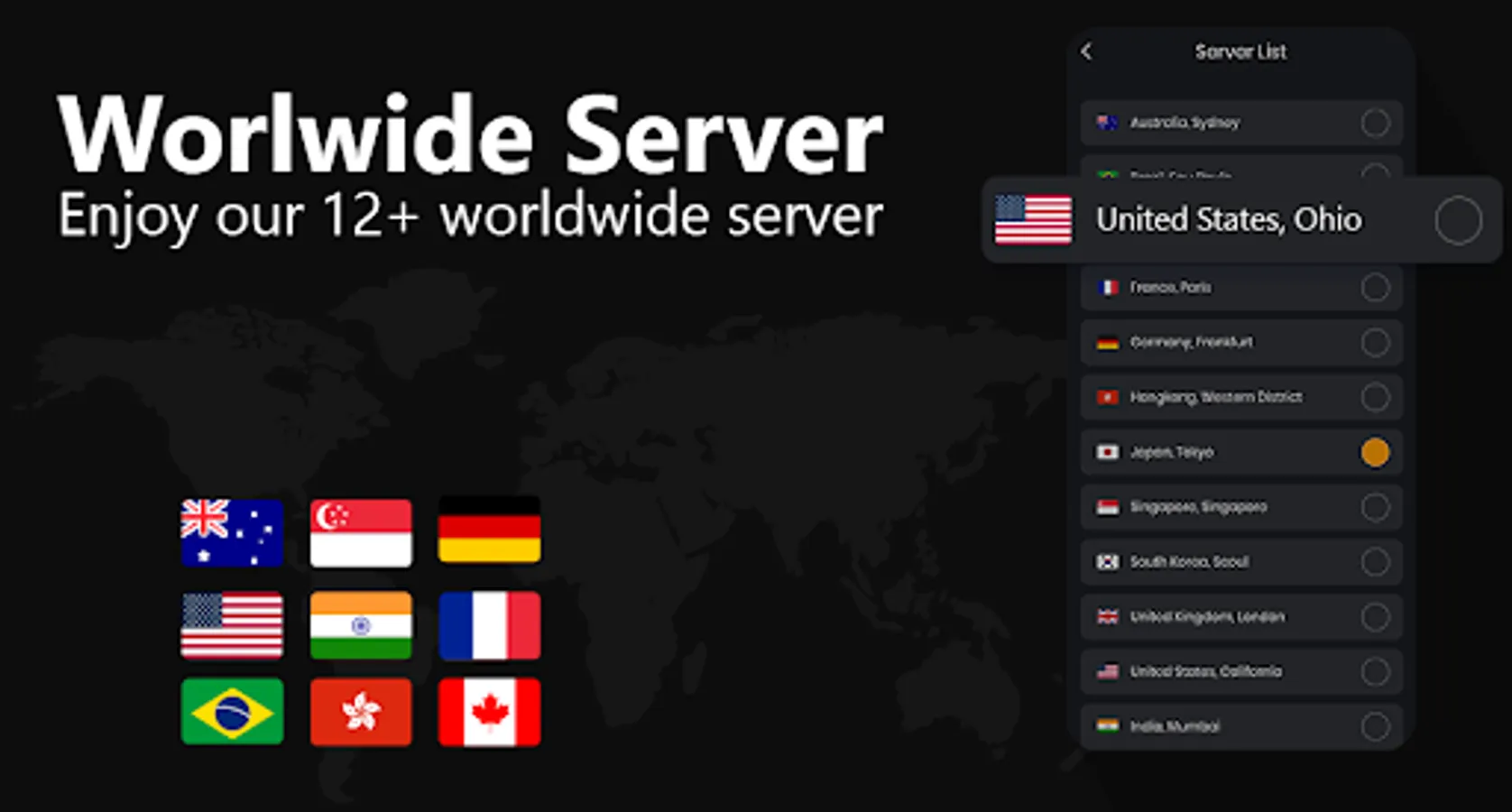Click the Japan flag in the Tokyo row

[1107, 452]
